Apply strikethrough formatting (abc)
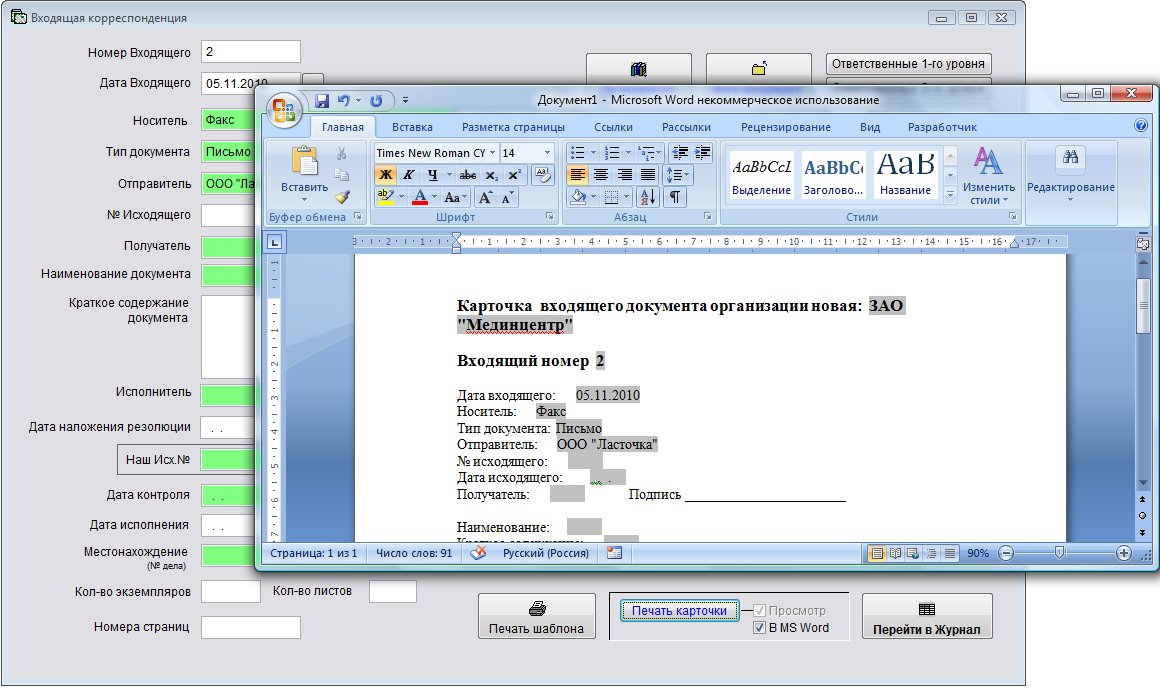Screen dimensions: 1160x688 (468, 175)
